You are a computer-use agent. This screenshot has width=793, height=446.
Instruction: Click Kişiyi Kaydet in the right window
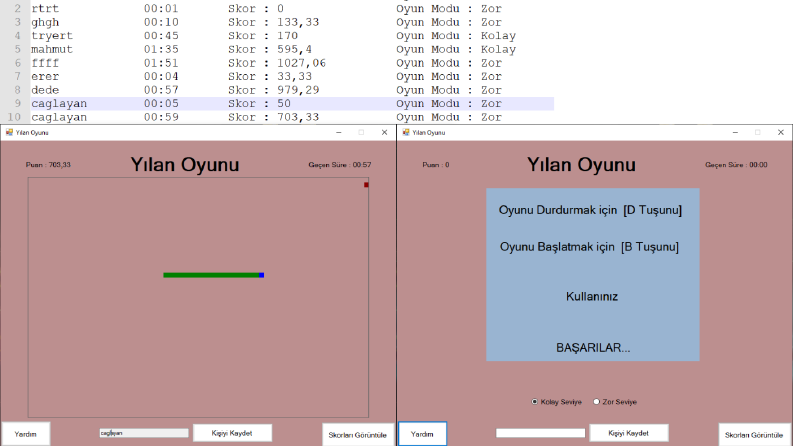(629, 433)
